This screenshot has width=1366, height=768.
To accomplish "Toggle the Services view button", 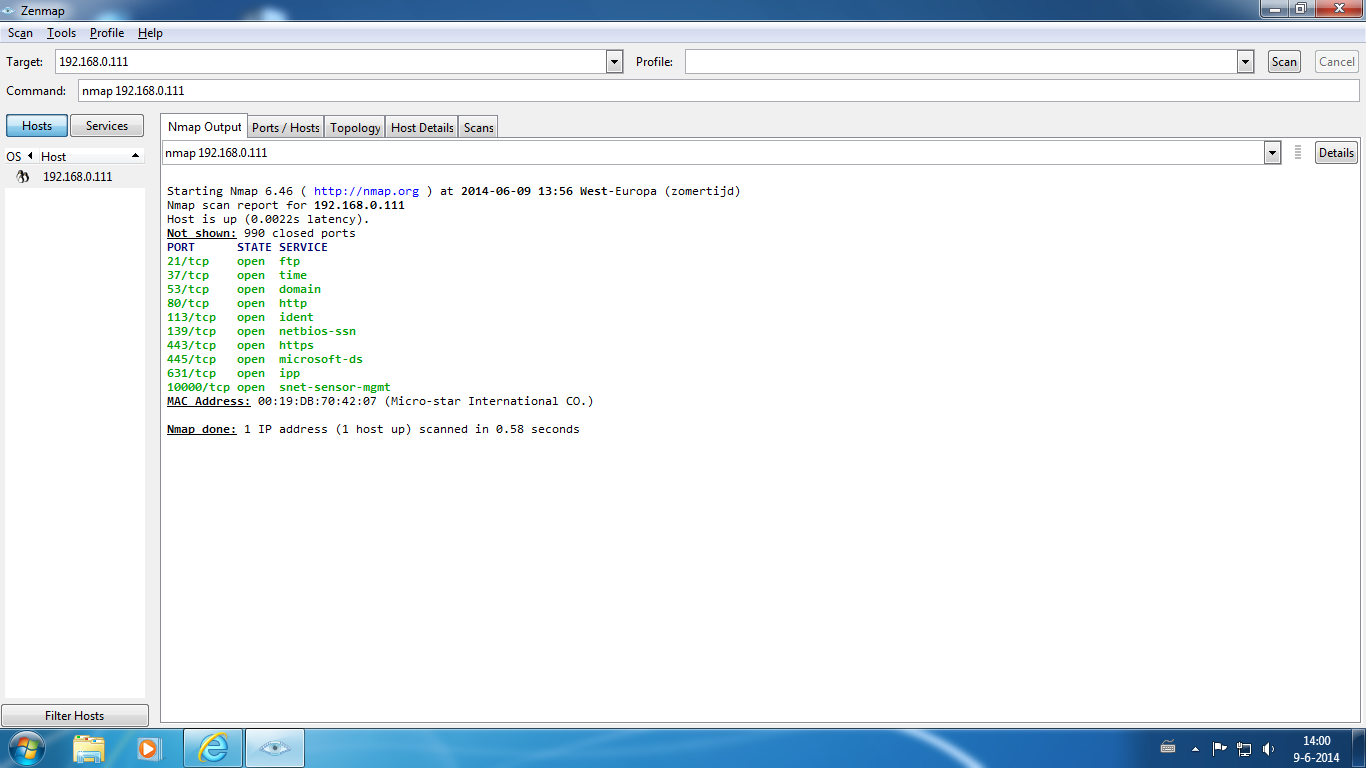I will point(107,126).
